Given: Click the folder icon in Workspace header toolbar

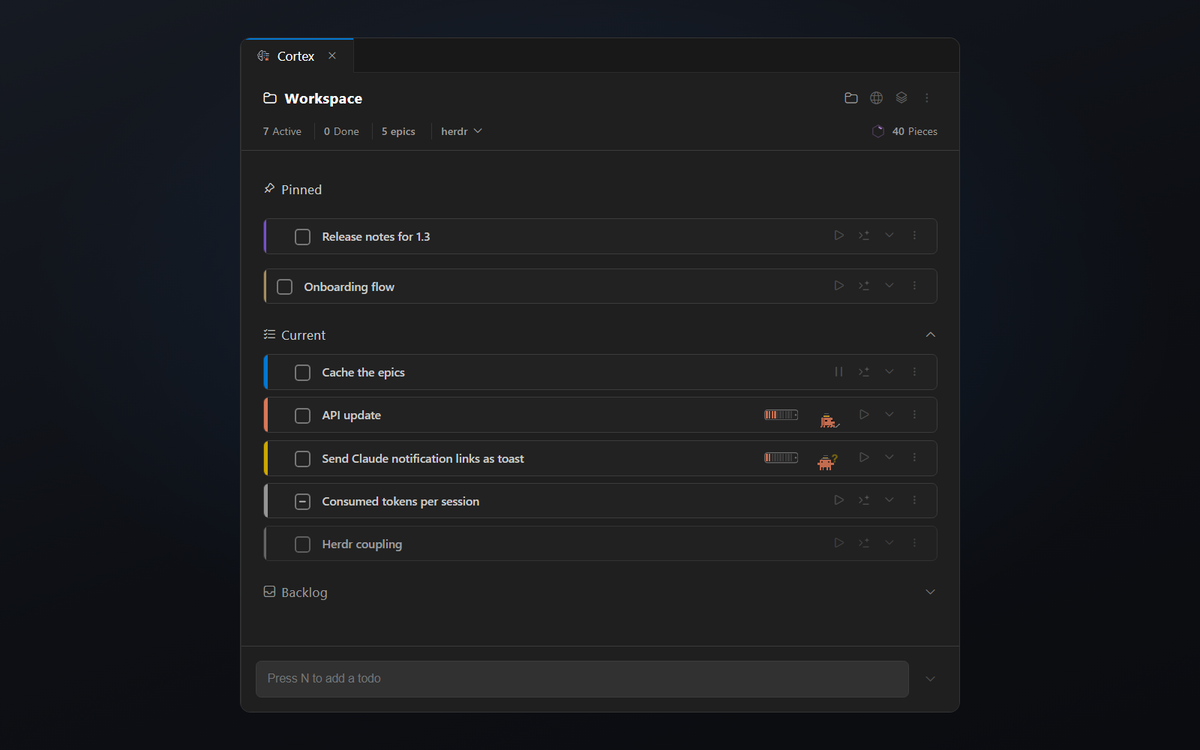Looking at the screenshot, I should (x=851, y=98).
